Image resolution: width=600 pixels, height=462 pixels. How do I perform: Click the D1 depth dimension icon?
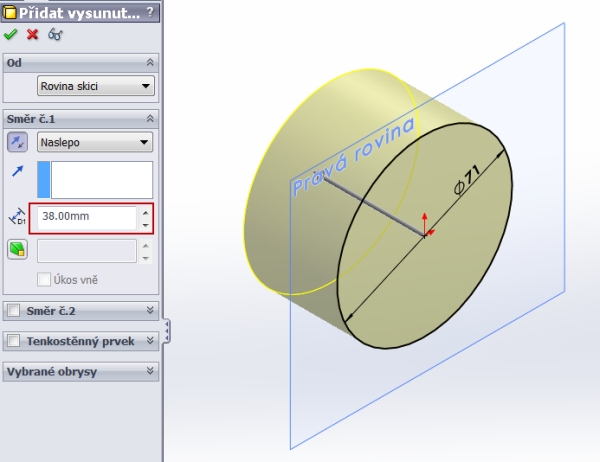point(17,217)
